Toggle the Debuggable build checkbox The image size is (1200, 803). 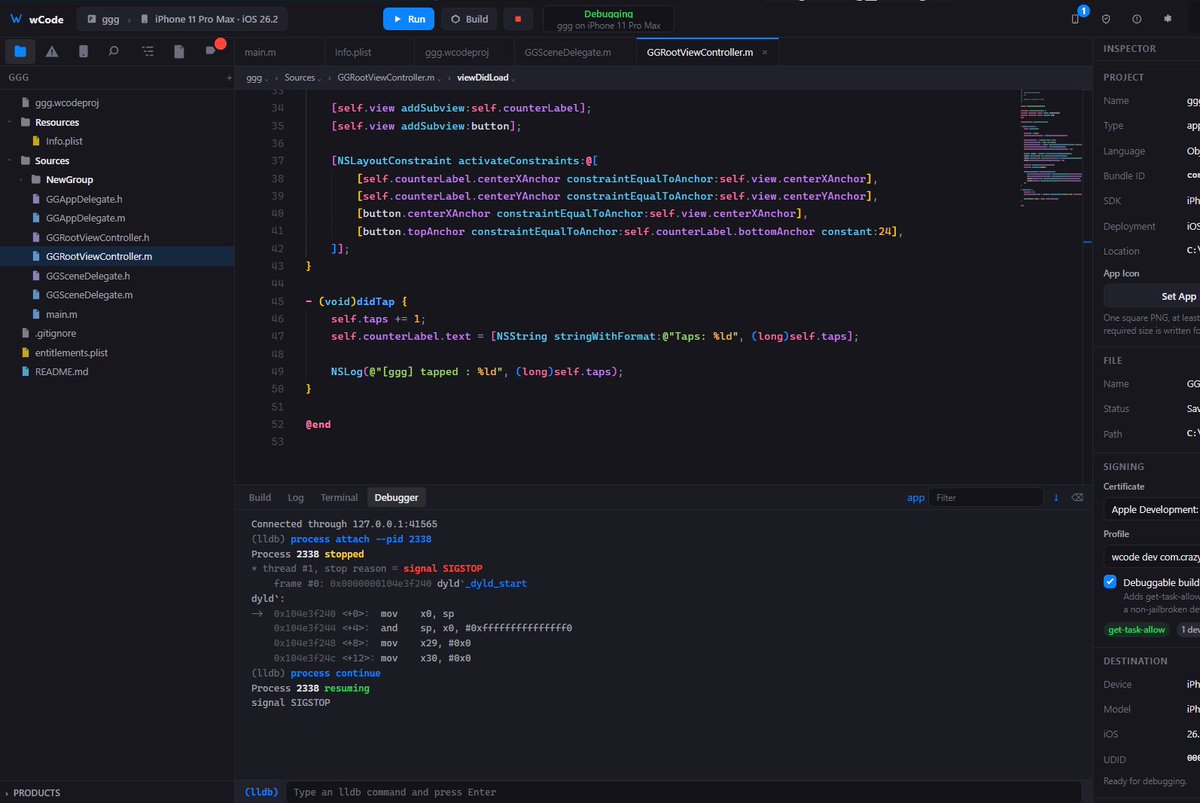click(1110, 581)
